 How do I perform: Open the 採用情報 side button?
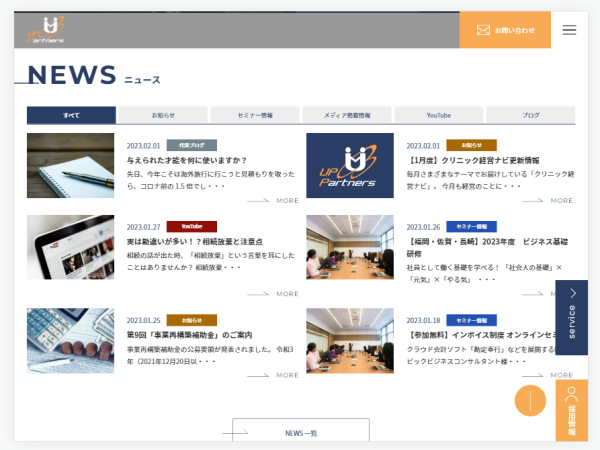[x=572, y=411]
